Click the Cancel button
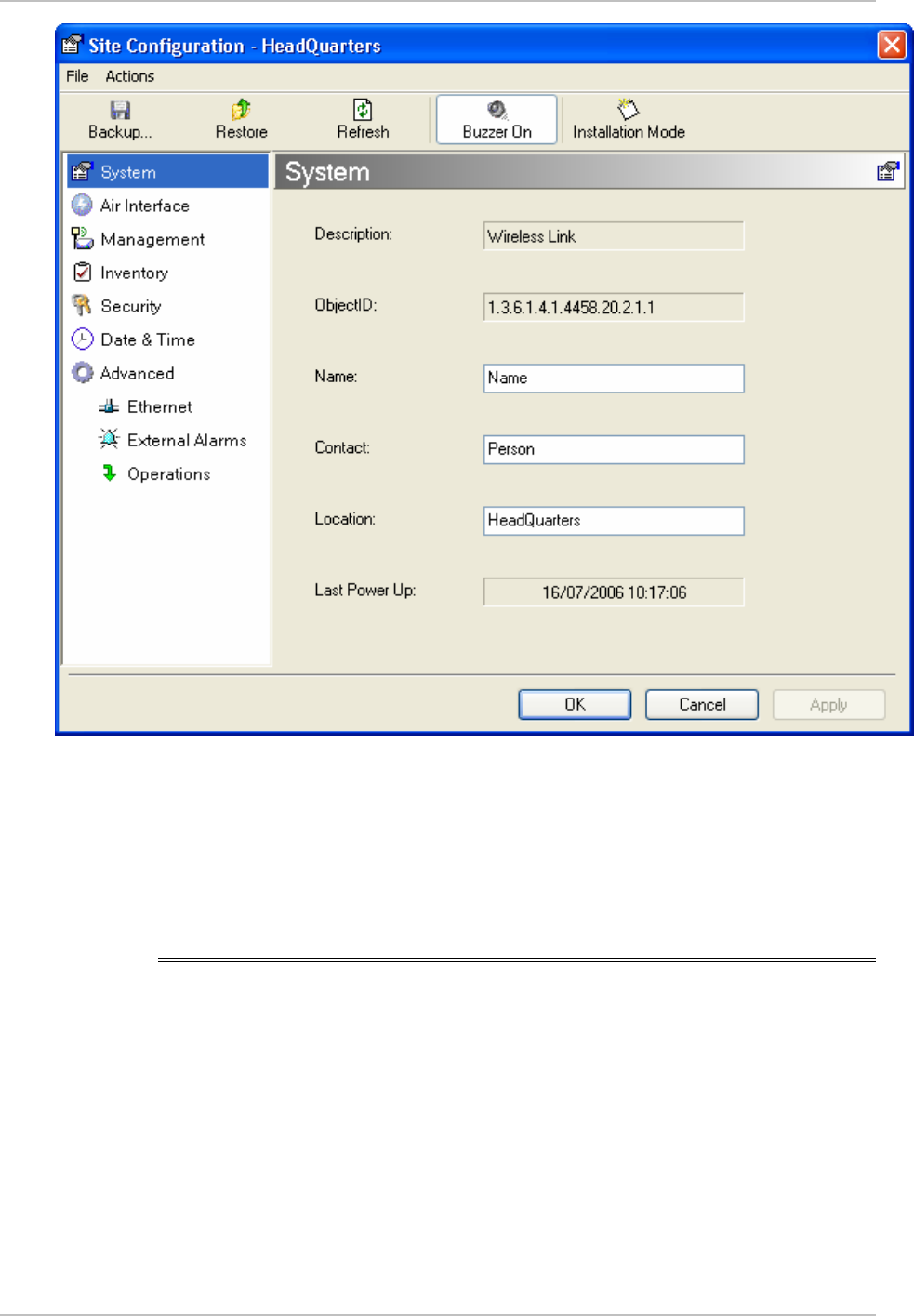 point(702,704)
